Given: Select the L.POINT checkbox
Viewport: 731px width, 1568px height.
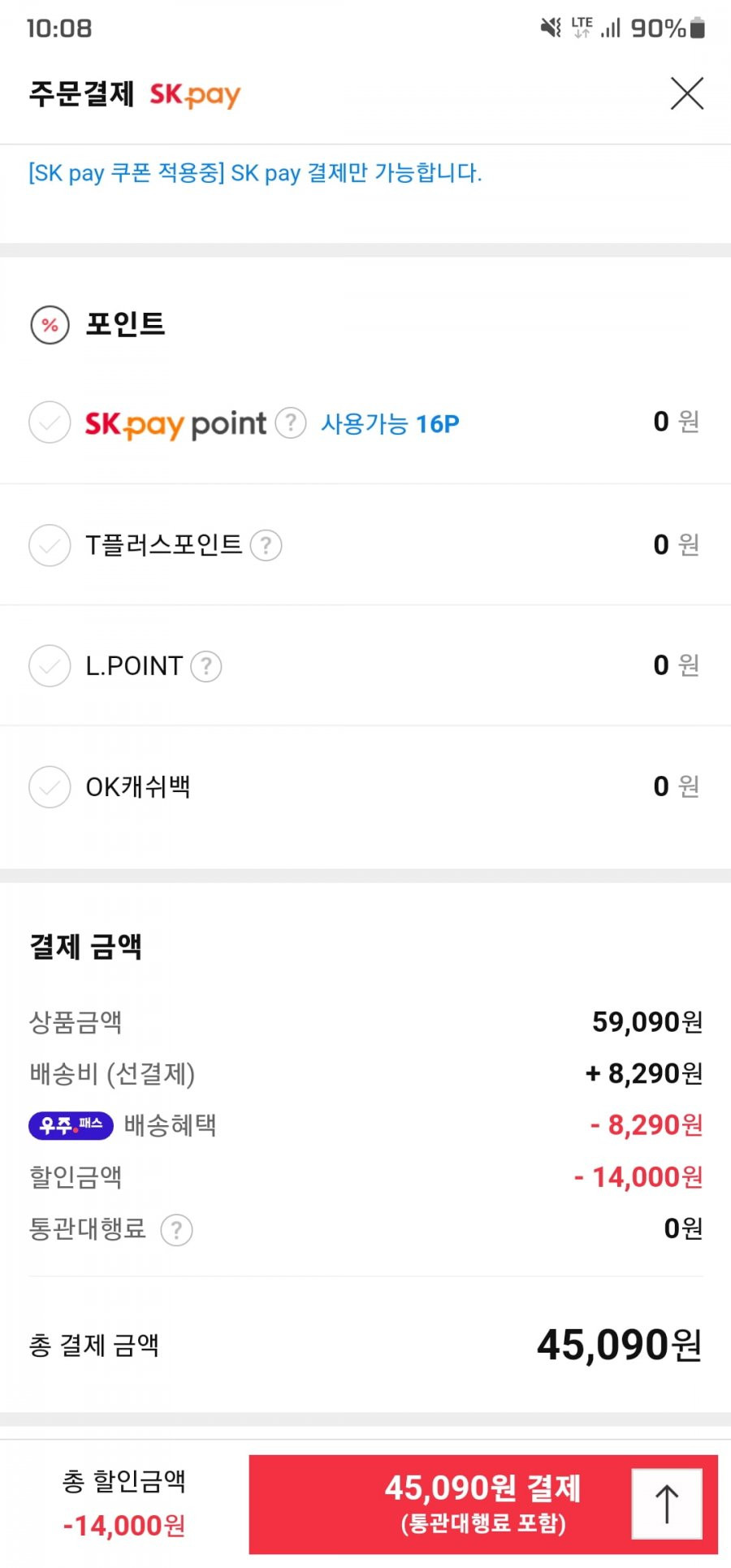Looking at the screenshot, I should coord(50,666).
